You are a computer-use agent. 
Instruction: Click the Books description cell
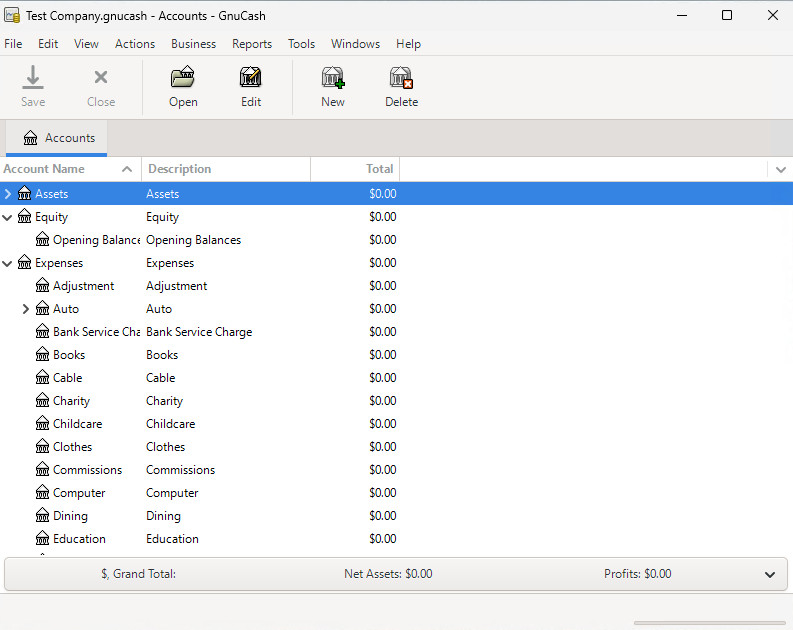coord(162,354)
